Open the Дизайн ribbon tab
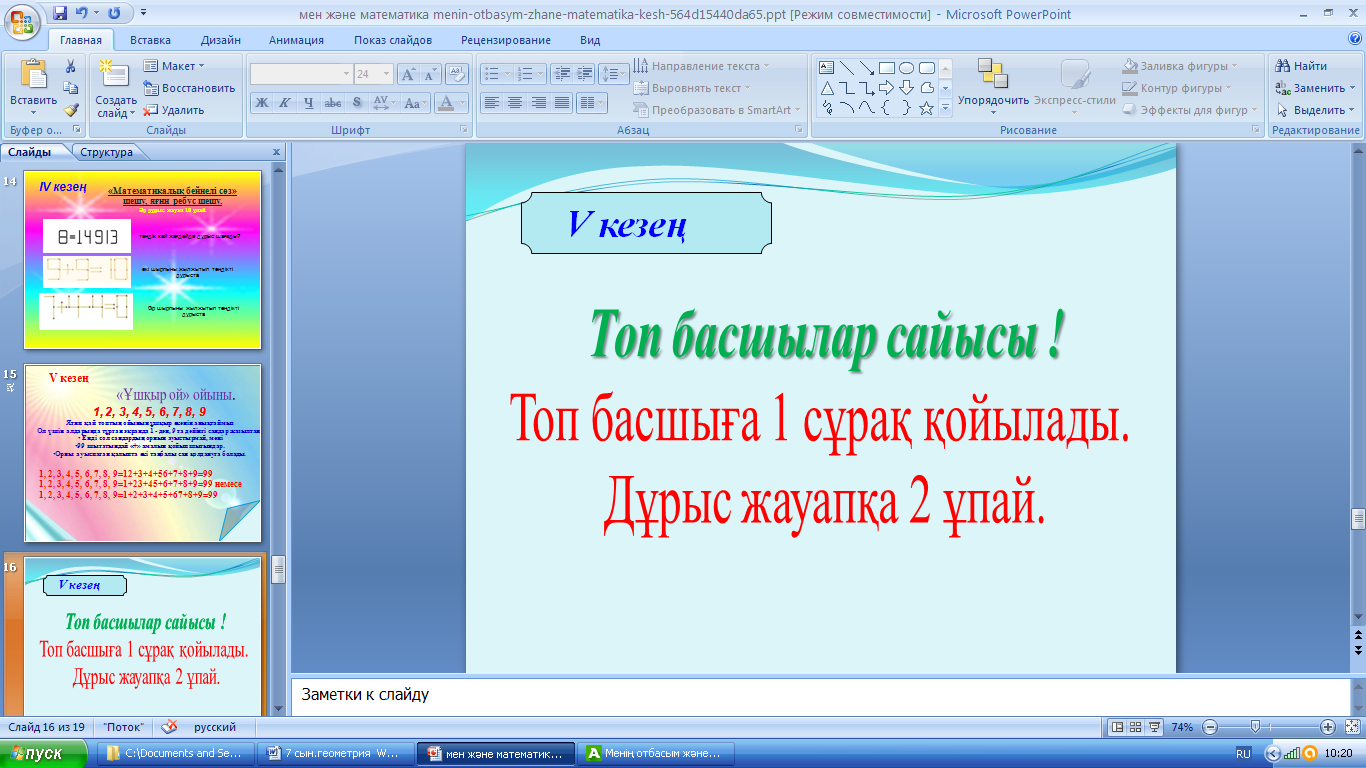The height and width of the screenshot is (768, 1366). (x=219, y=40)
